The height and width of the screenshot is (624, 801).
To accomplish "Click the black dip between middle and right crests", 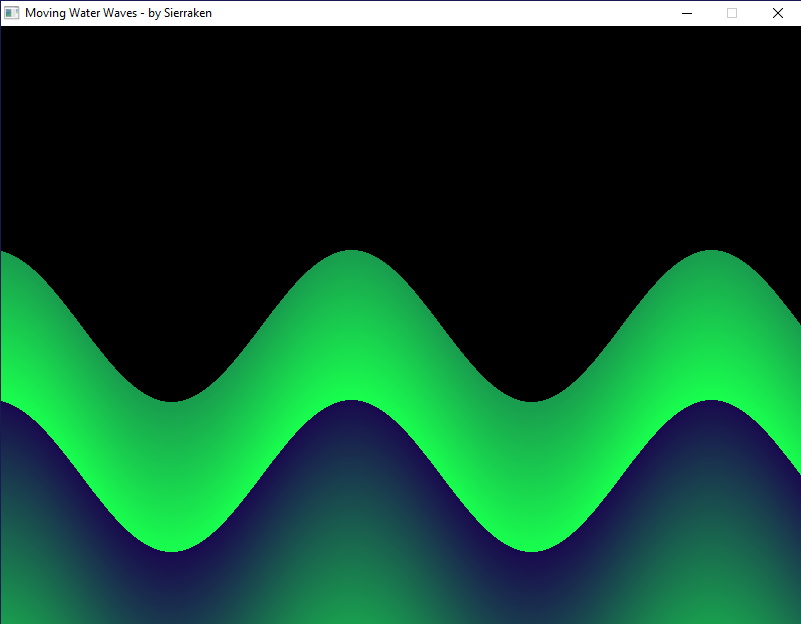I will [x=532, y=360].
